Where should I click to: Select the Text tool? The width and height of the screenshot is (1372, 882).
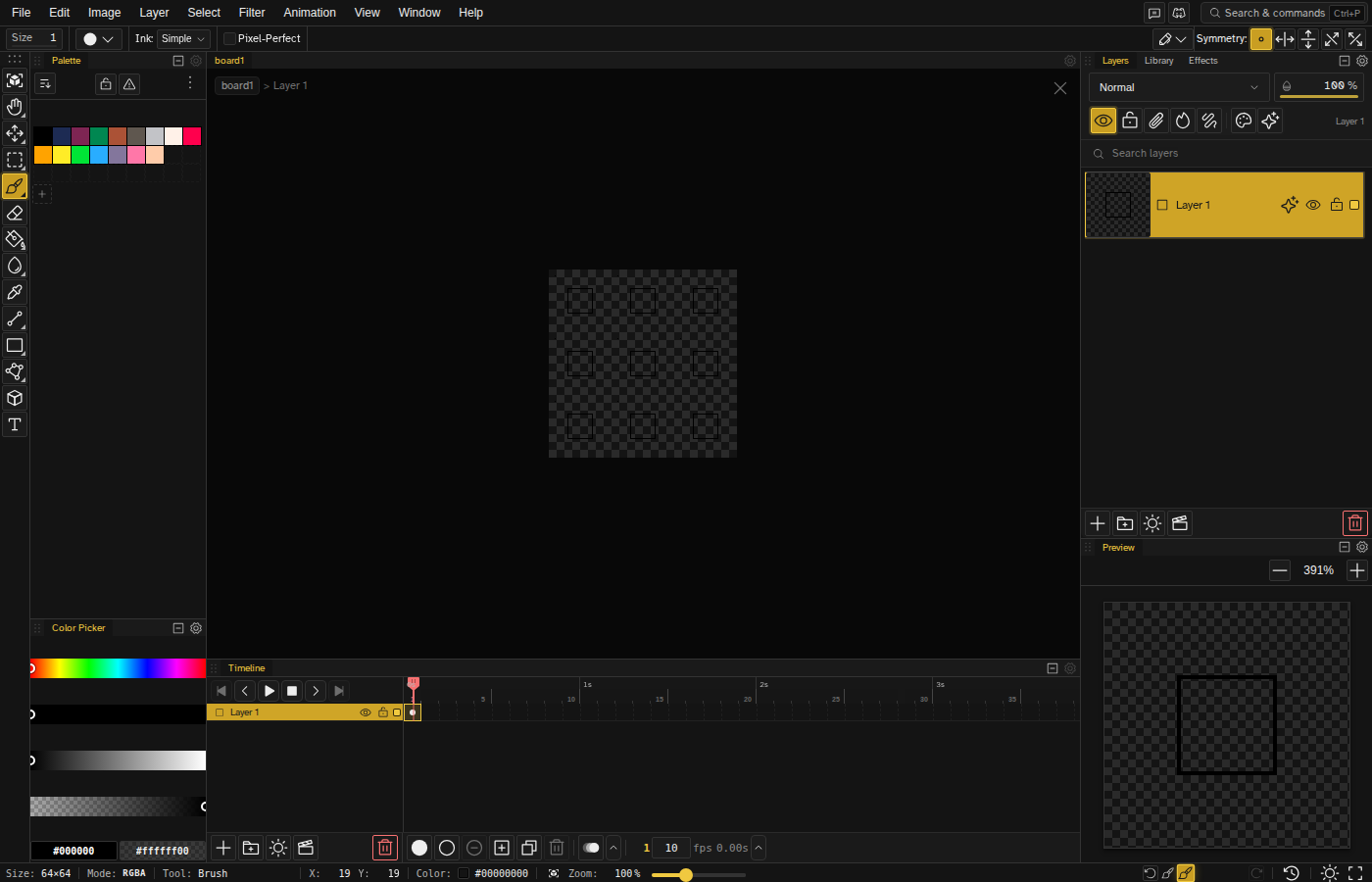click(15, 424)
